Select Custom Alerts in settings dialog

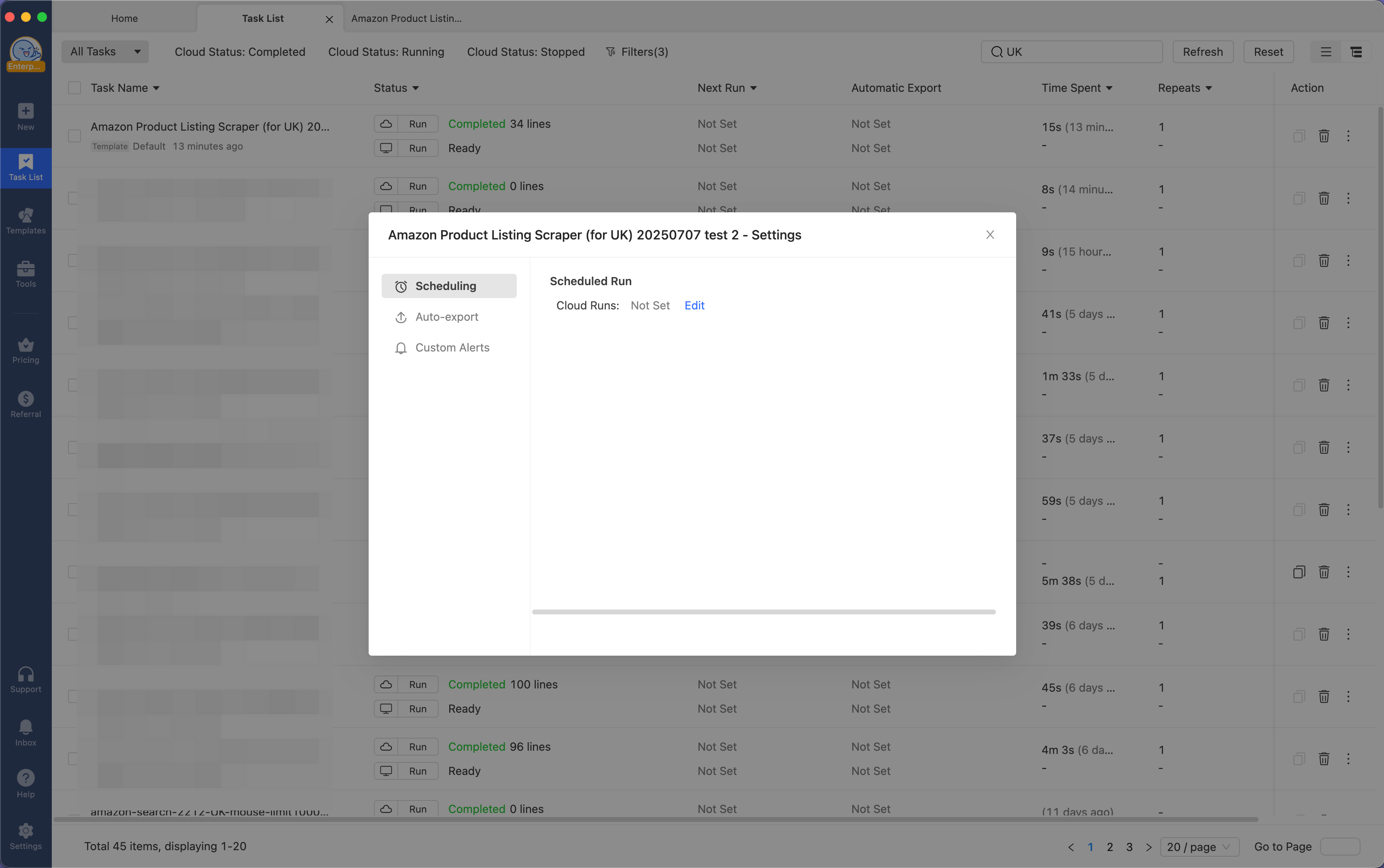pyautogui.click(x=449, y=348)
